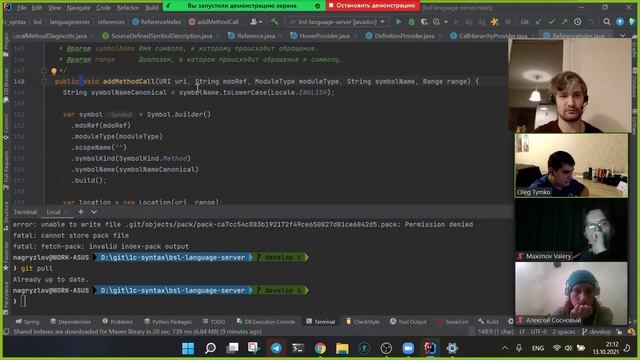
Task: Click Остановить демонстрацию button
Action: tap(373, 6)
